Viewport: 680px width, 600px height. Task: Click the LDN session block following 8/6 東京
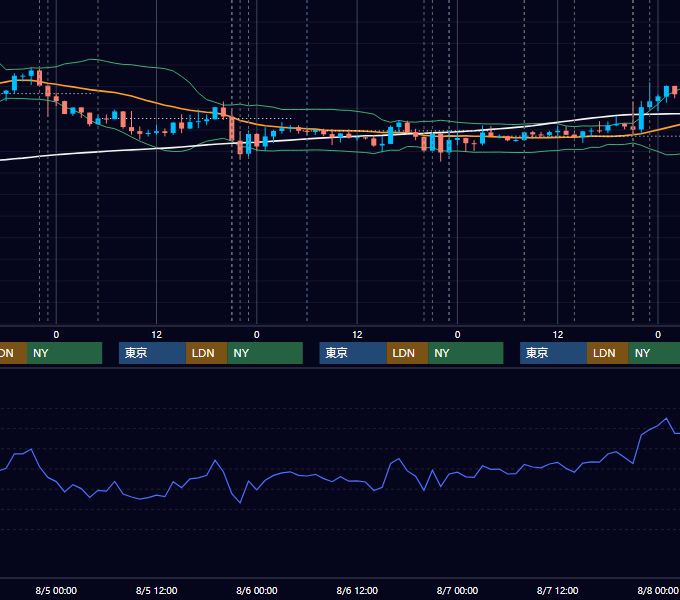tap(407, 353)
